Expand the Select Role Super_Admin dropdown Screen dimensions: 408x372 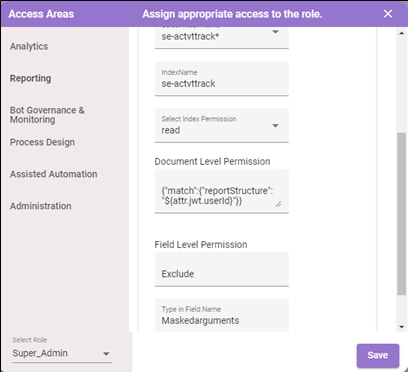tap(62, 353)
